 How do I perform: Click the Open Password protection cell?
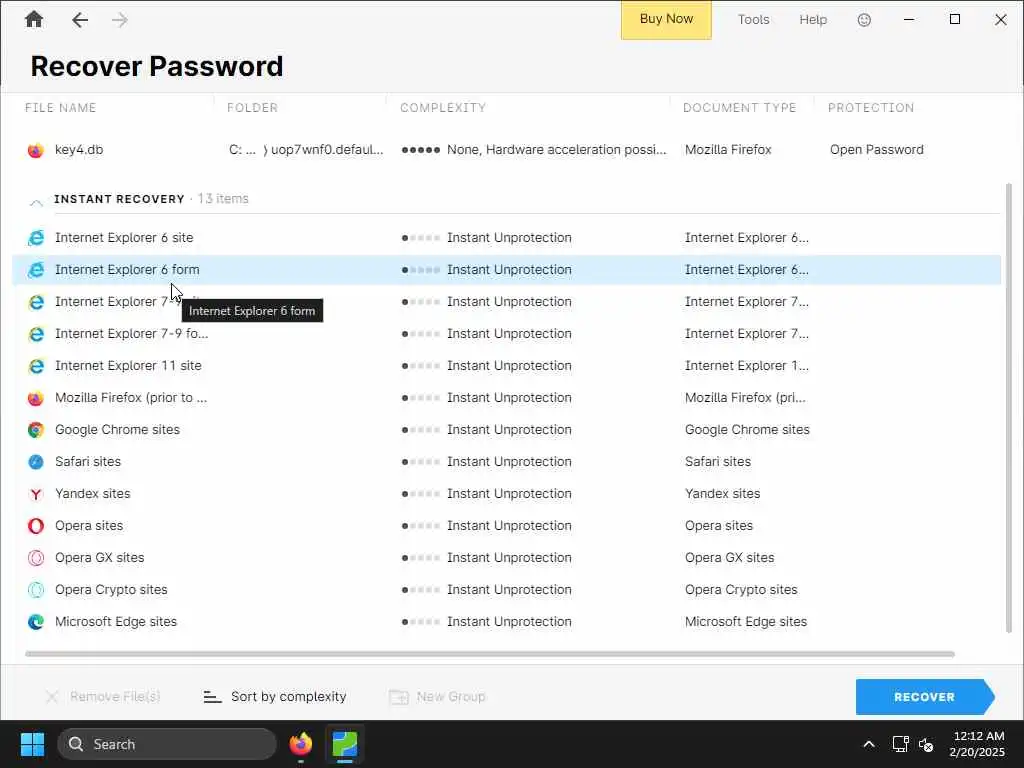point(876,150)
